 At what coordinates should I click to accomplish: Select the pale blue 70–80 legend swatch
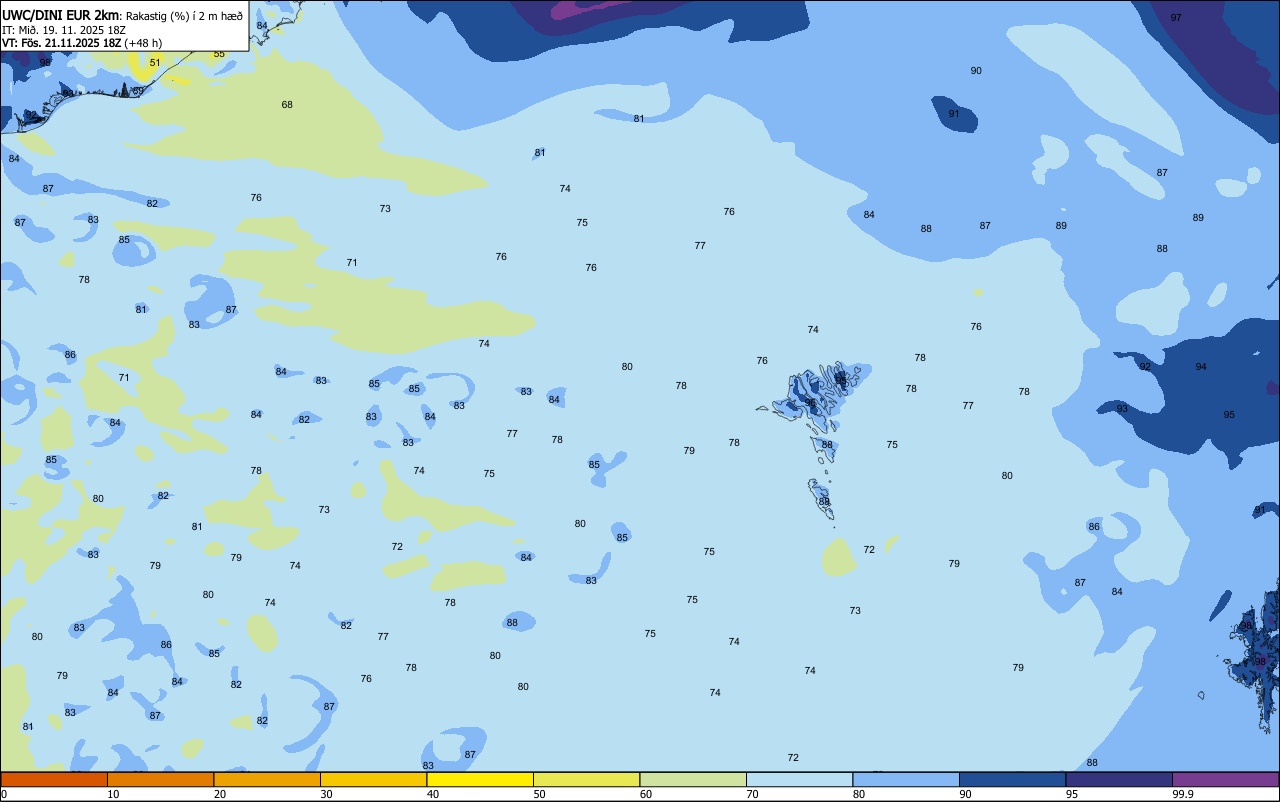(x=800, y=779)
